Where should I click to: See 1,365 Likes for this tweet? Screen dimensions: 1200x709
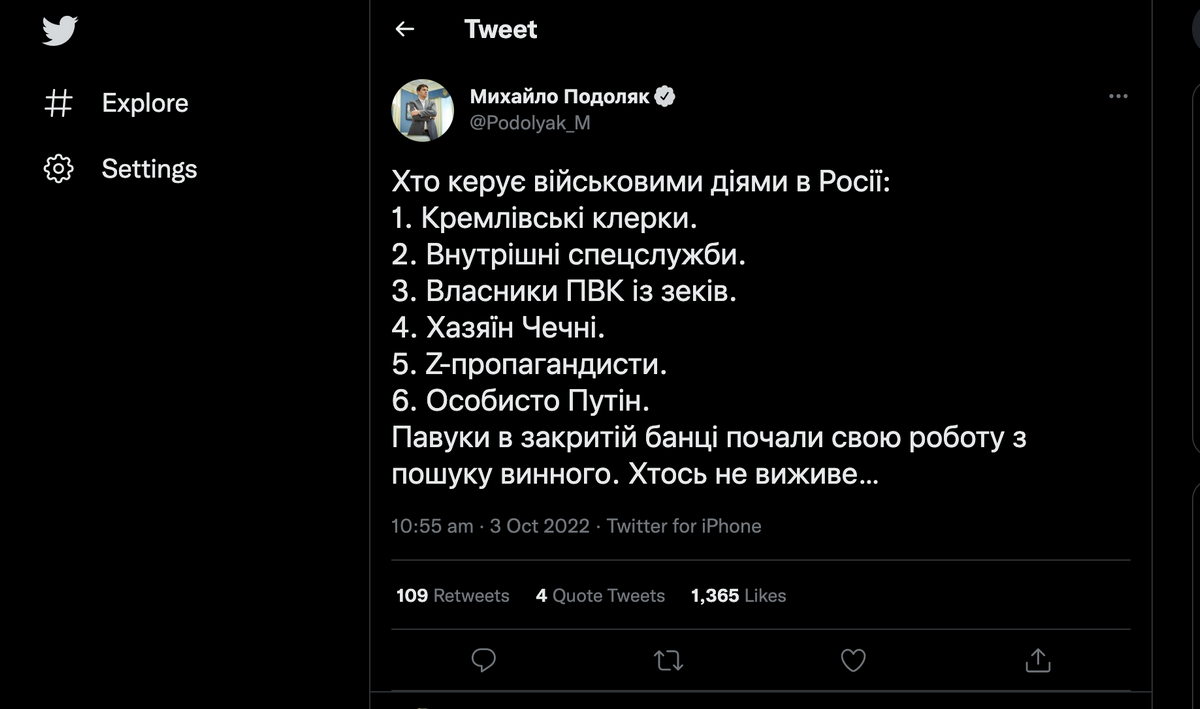coord(737,595)
